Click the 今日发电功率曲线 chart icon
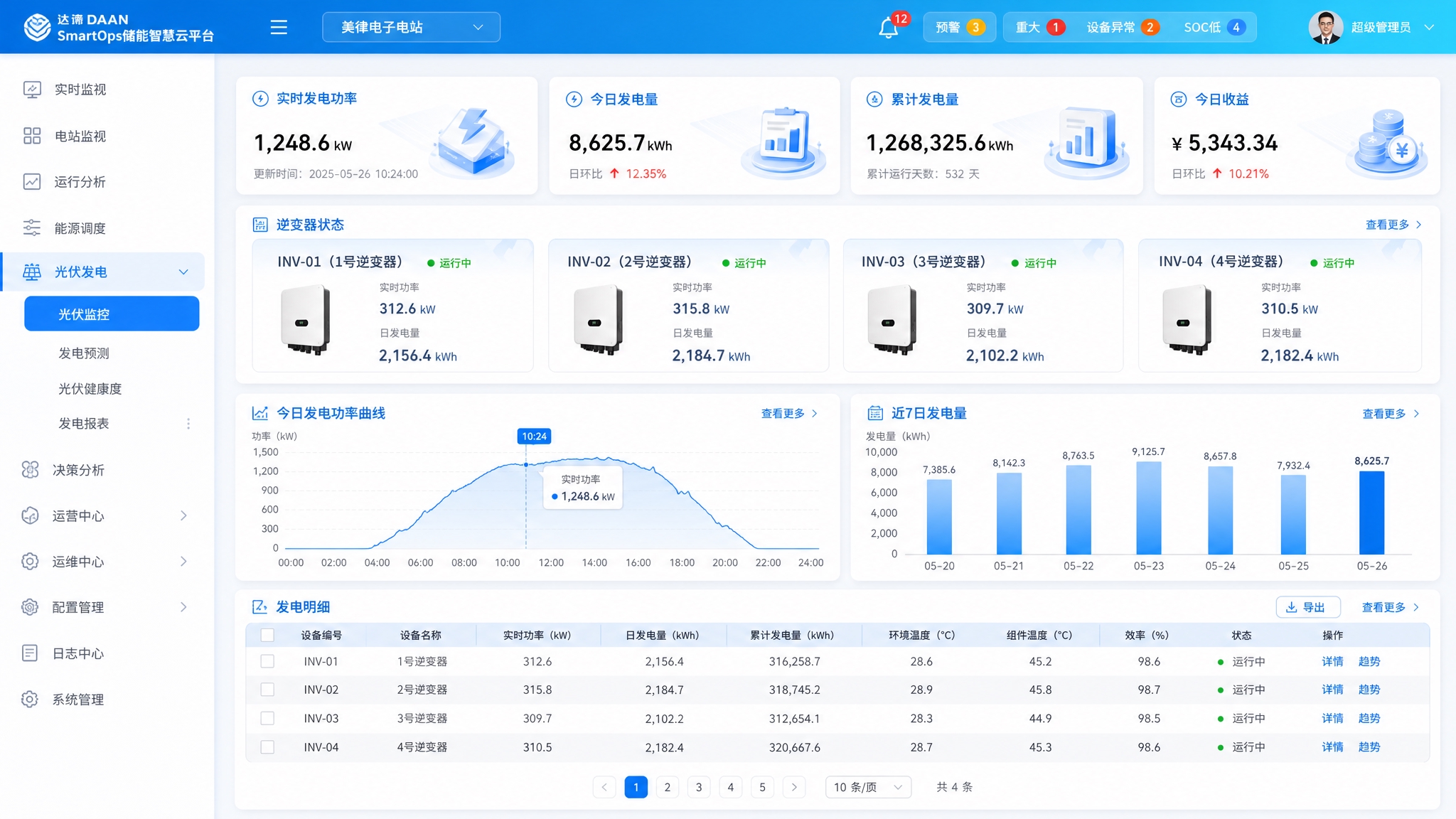 click(x=260, y=413)
